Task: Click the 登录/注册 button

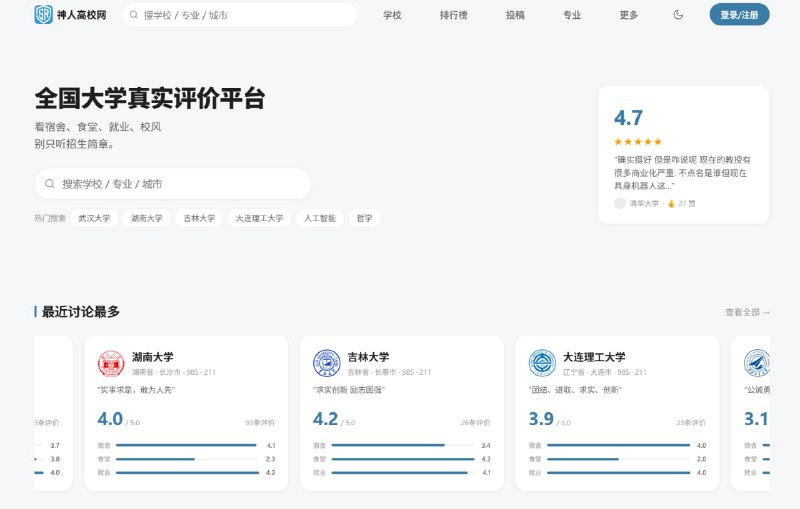Action: pyautogui.click(x=739, y=15)
